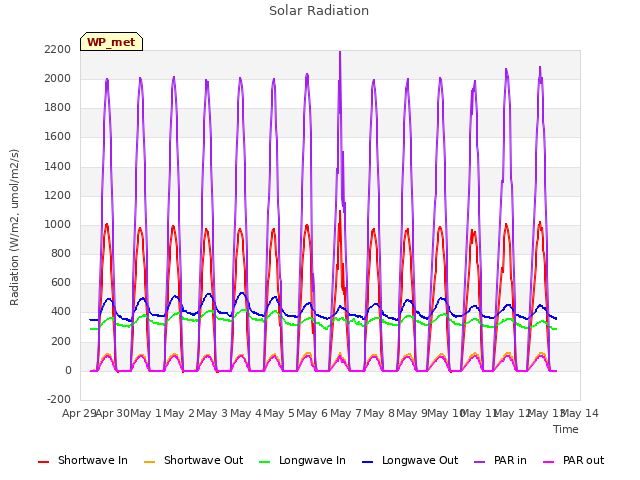Screen dimensions: 640x480
Task: Click the Solar Radiation chart title
Action: click(319, 11)
